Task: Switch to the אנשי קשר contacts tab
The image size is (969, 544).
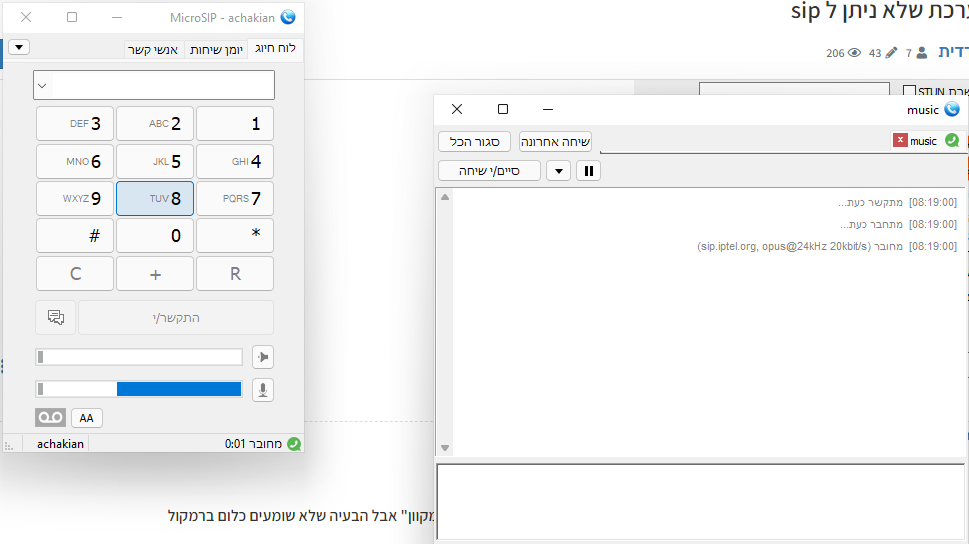Action: point(153,49)
